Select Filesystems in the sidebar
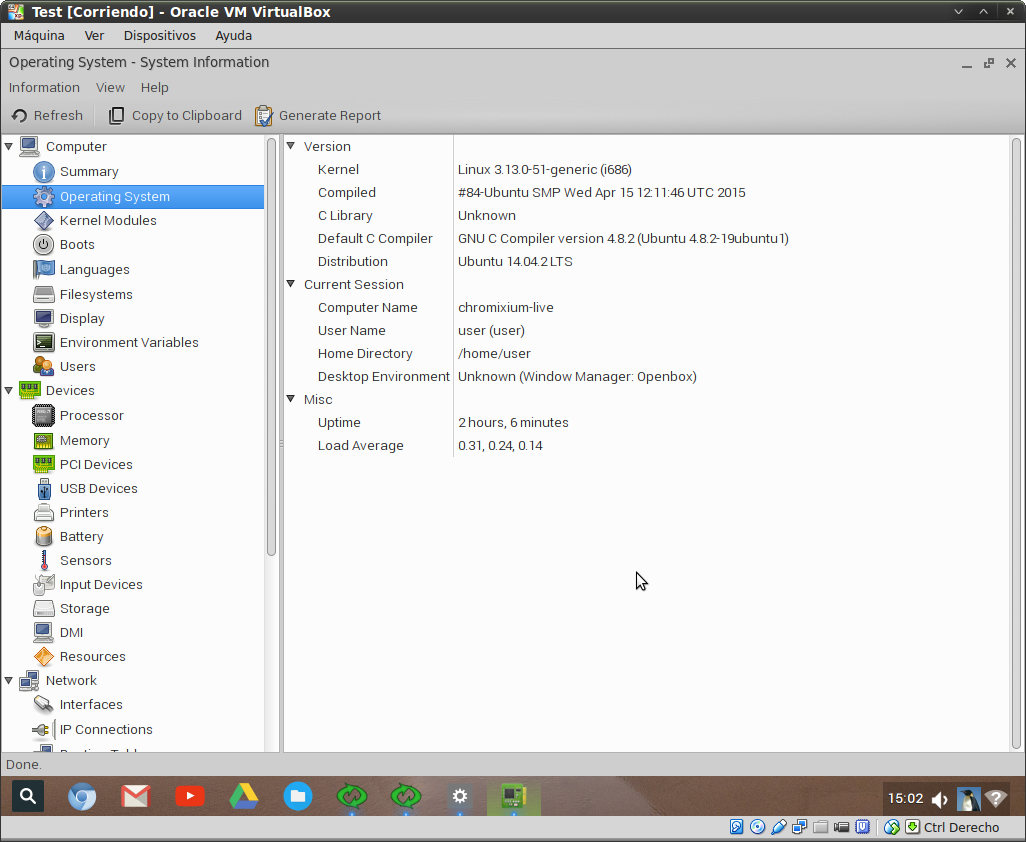 click(x=96, y=295)
